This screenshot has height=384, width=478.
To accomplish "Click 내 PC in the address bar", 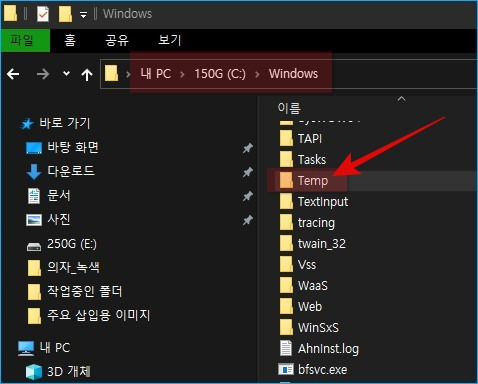I will coord(156,74).
